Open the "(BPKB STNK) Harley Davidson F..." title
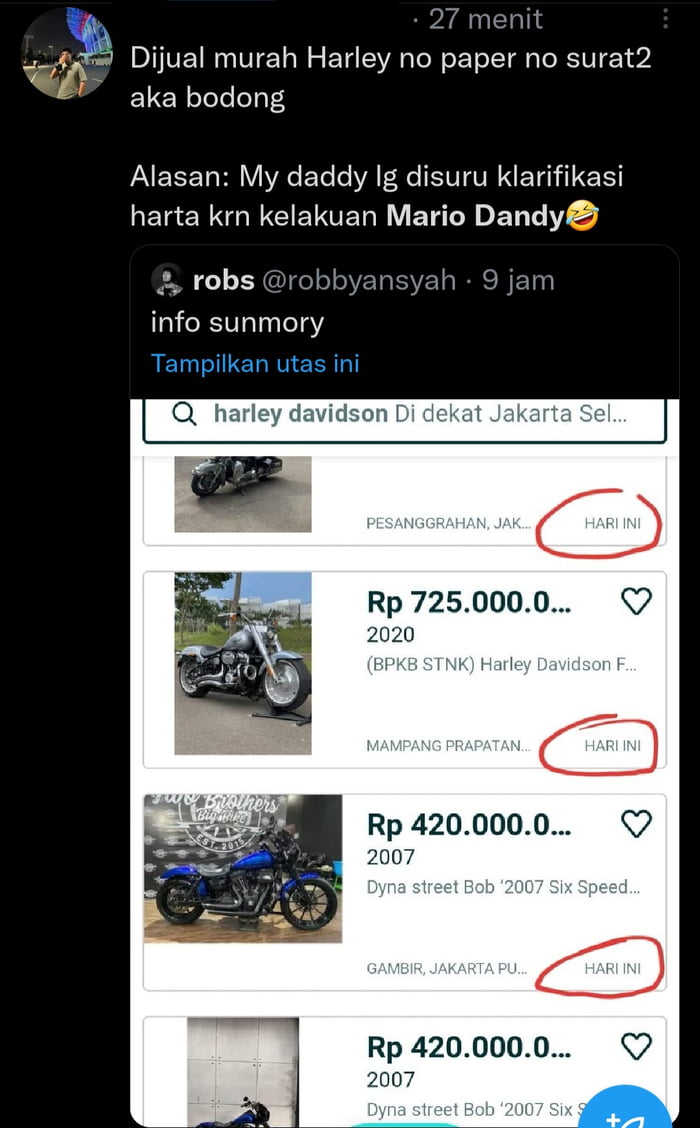The width and height of the screenshot is (700, 1128). pos(501,664)
